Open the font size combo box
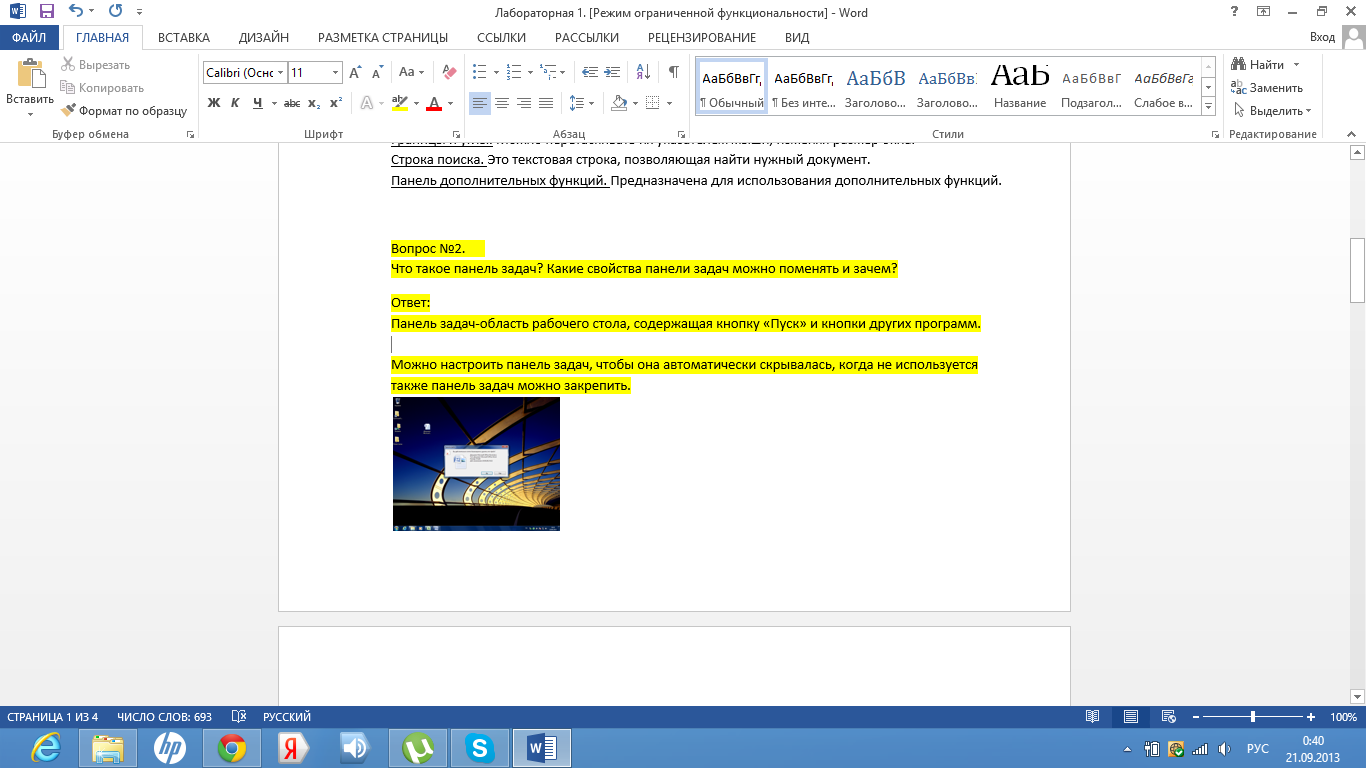The width and height of the screenshot is (1366, 768). [315, 73]
